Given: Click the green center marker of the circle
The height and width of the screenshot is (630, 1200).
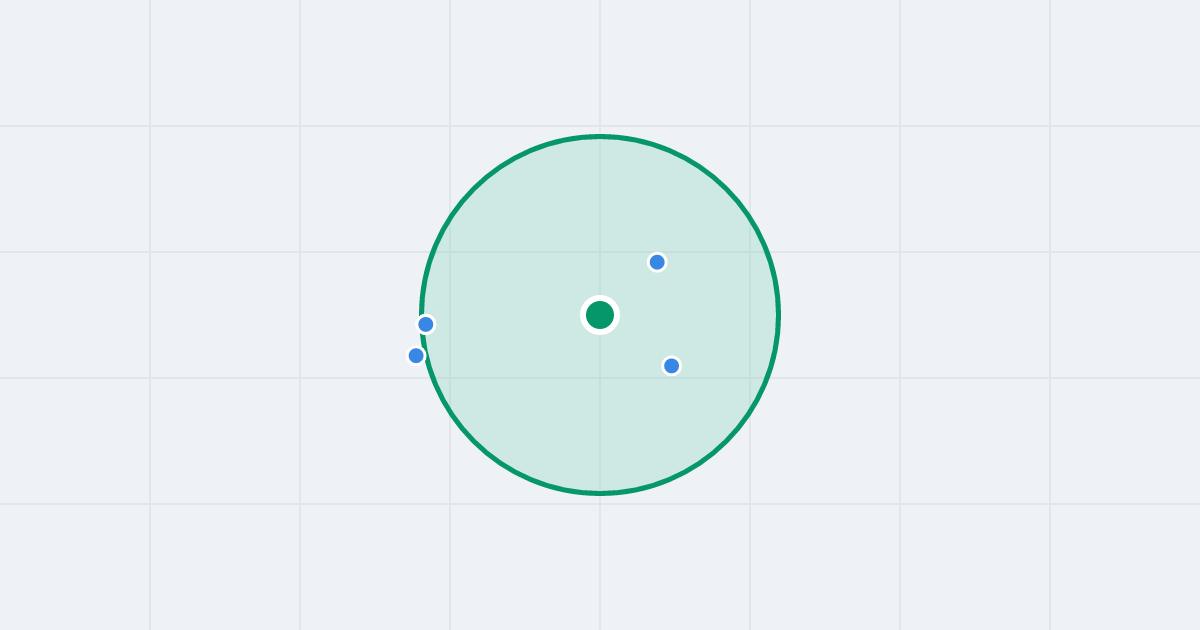Looking at the screenshot, I should pos(600,315).
